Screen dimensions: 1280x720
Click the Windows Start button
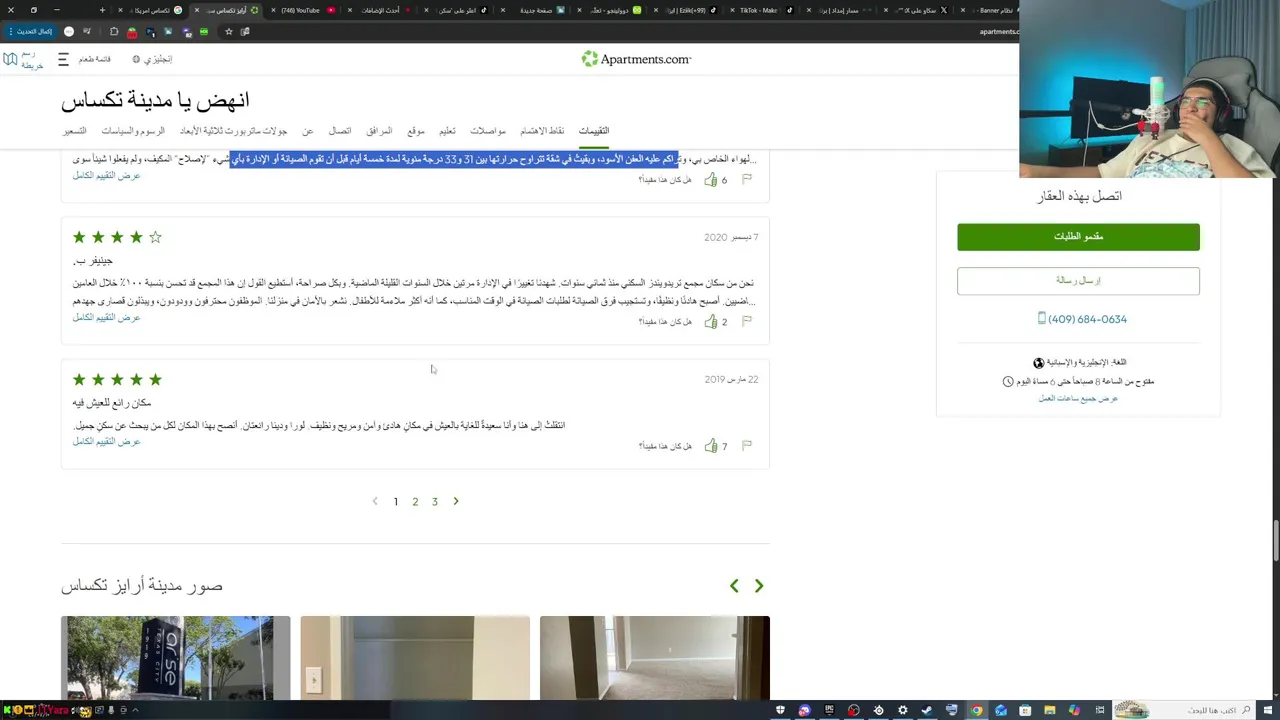[1270, 710]
